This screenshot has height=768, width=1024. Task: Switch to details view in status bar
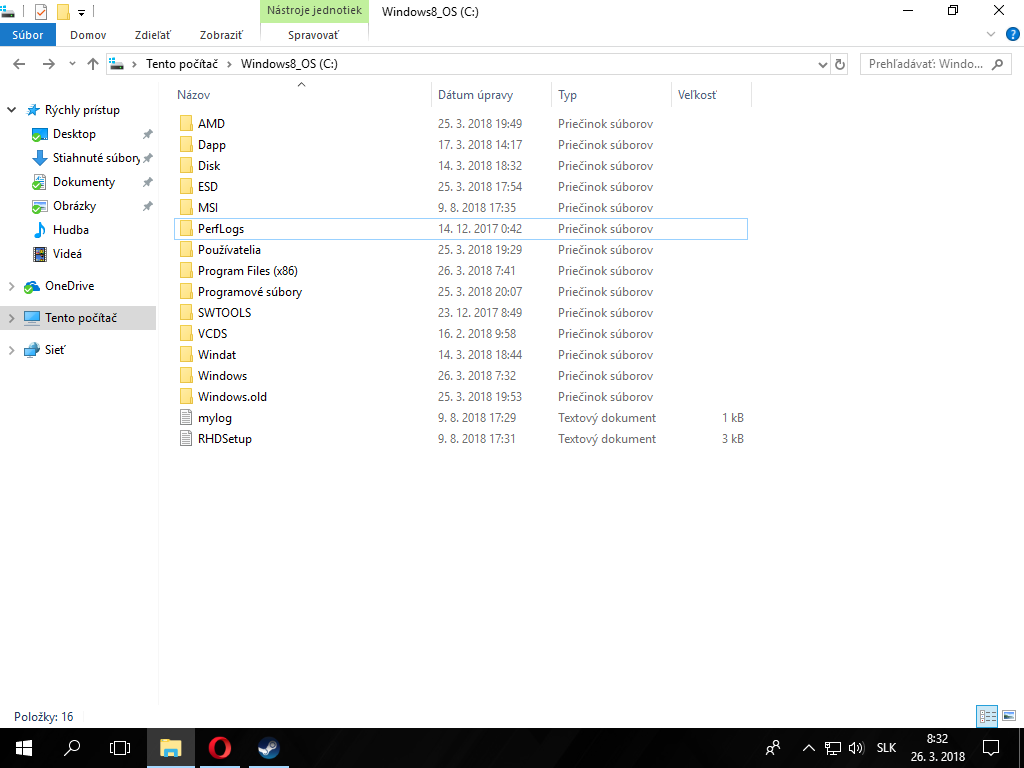(987, 716)
